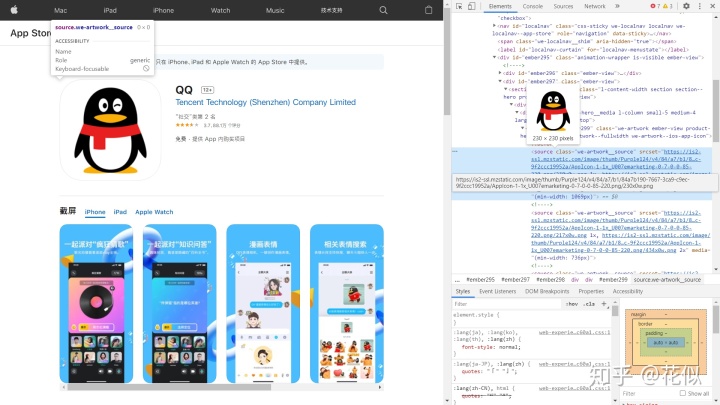Select the Styles sub-tab

(462, 291)
